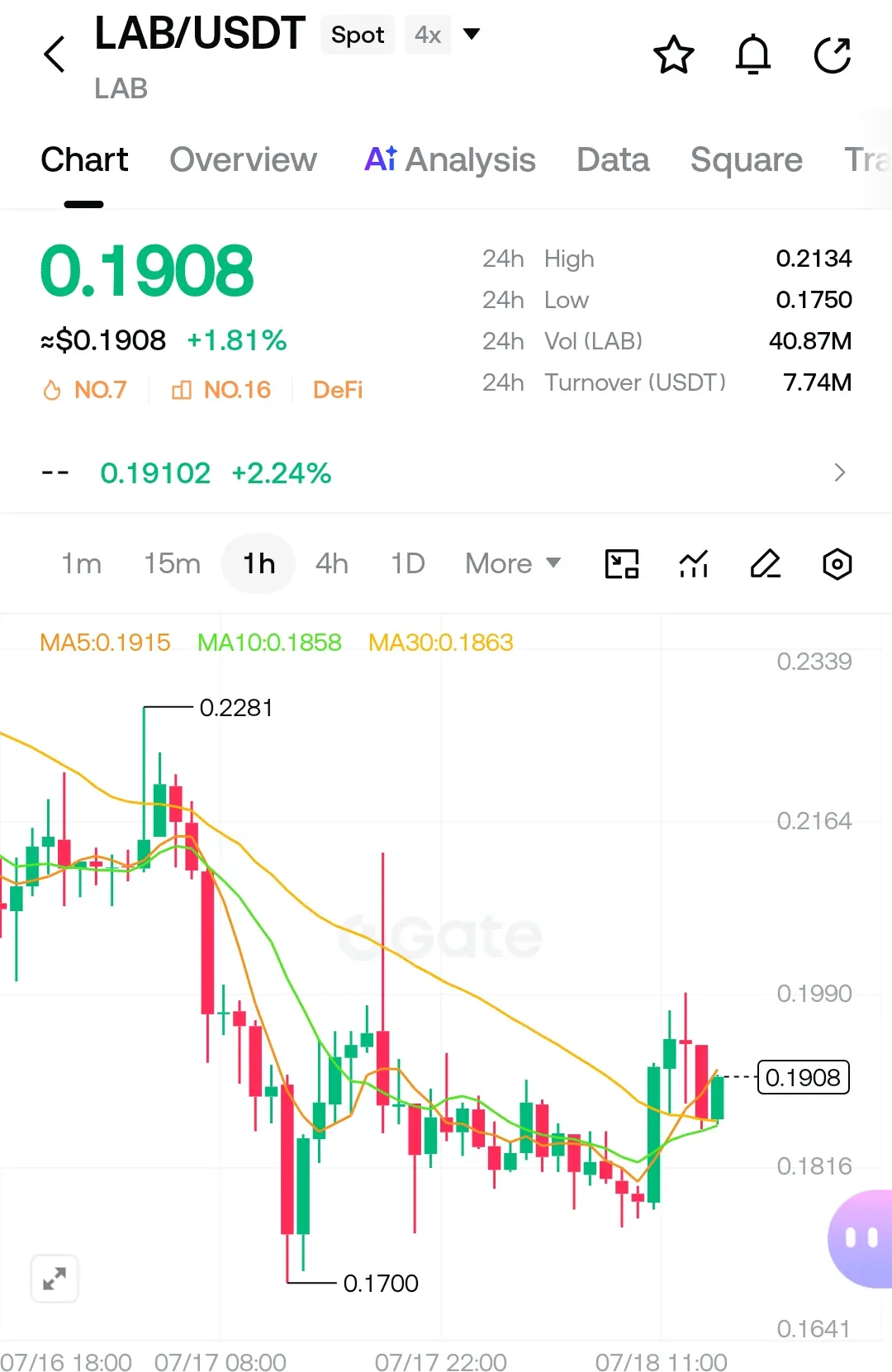The image size is (892, 1372).
Task: Set a price alert with bell icon
Action: point(753,55)
